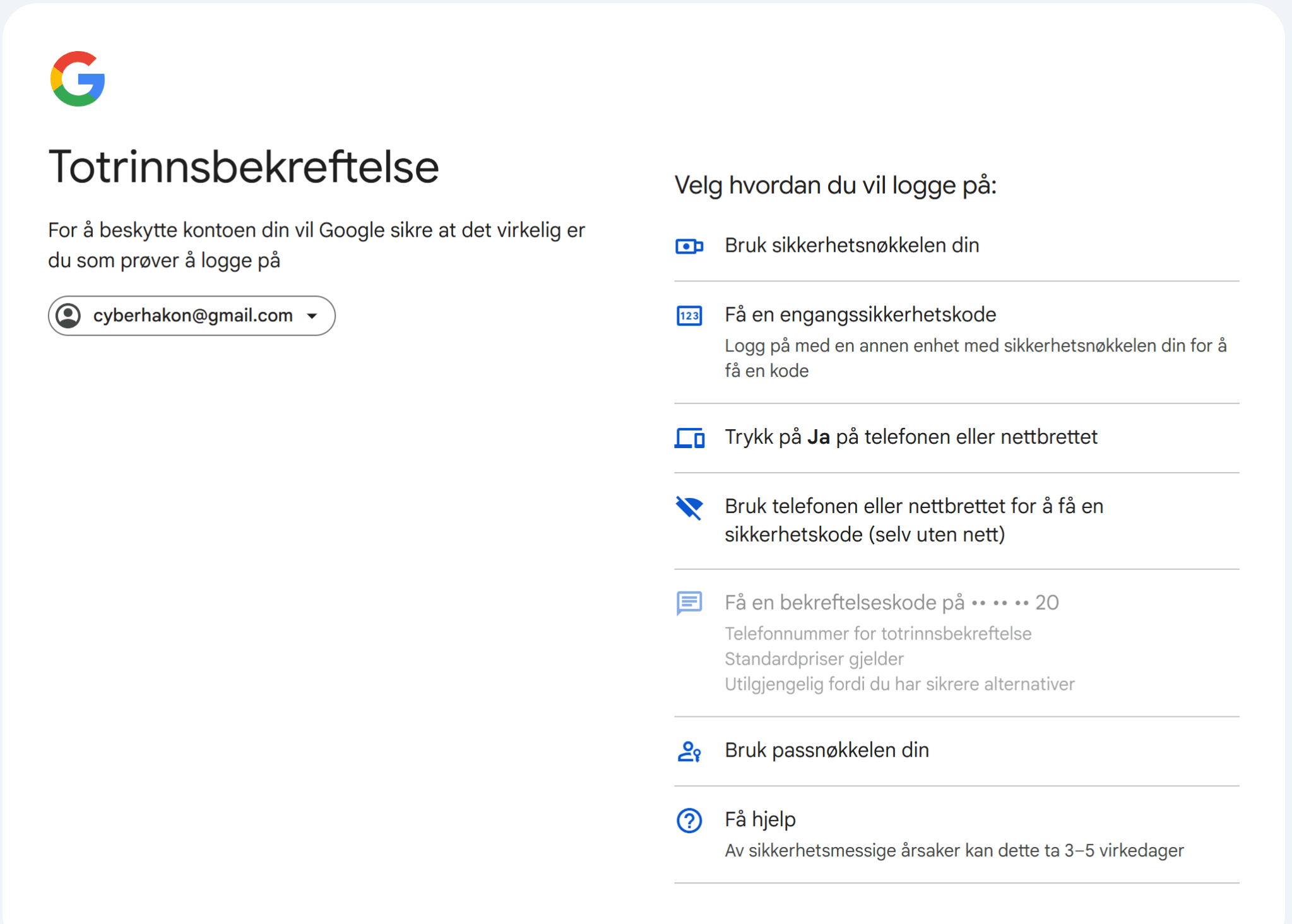Click the phone and tablet devices icon
This screenshot has width=1292, height=924.
coord(689,437)
